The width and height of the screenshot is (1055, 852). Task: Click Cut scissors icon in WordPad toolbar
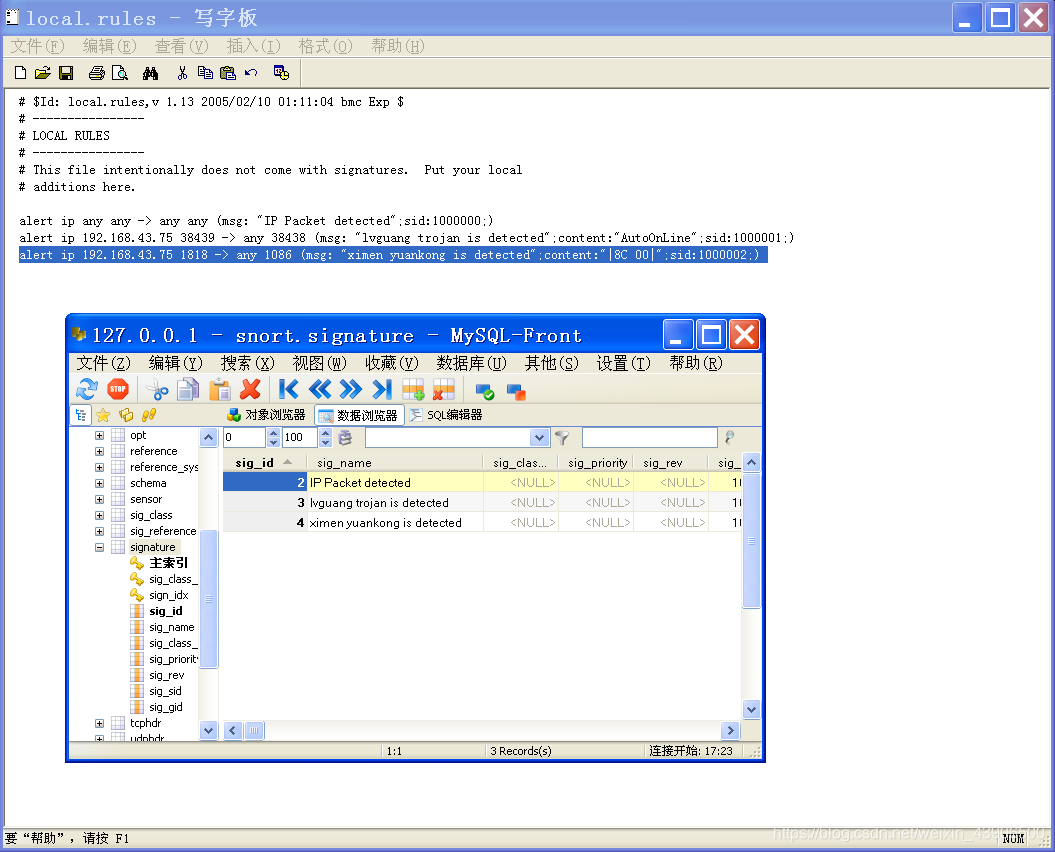pos(182,73)
